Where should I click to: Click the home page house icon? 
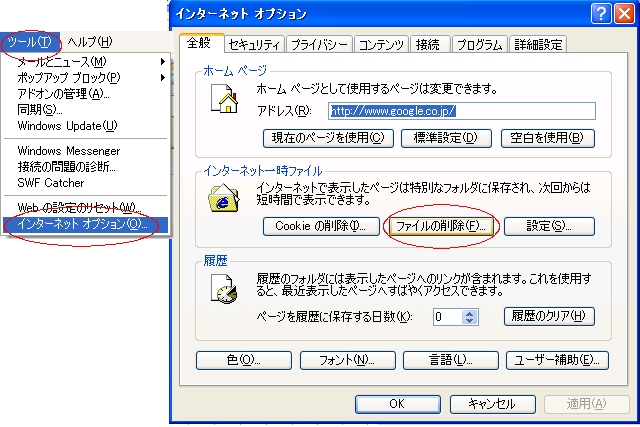pyautogui.click(x=224, y=98)
